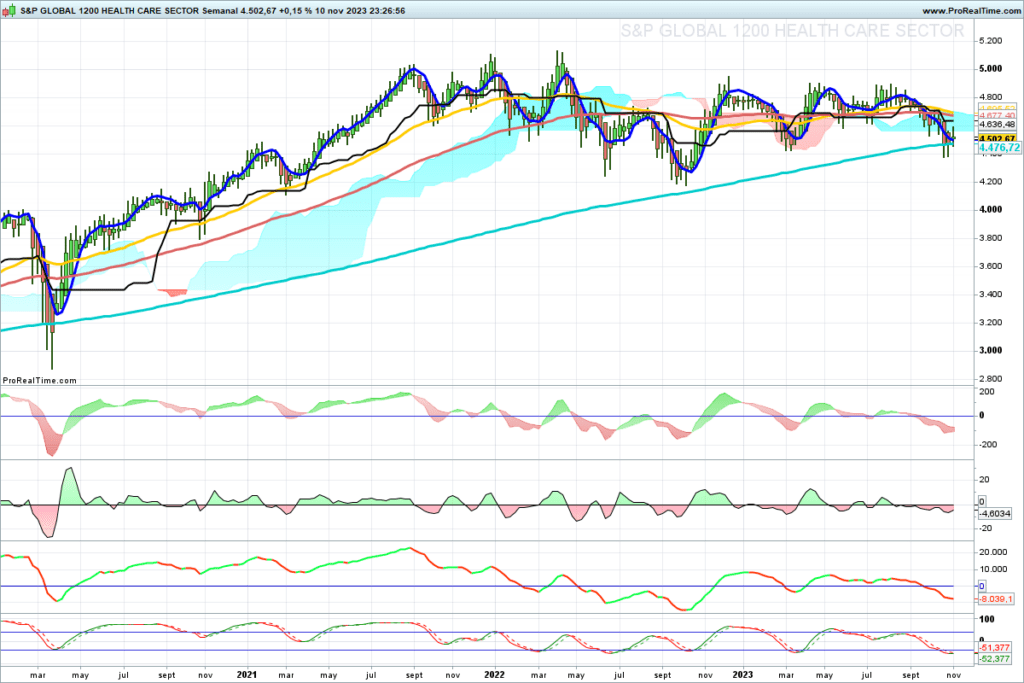Image resolution: width=1024 pixels, height=683 pixels.
Task: Click the yellow 4.502,67 price tag on the axis
Action: pyautogui.click(x=997, y=138)
